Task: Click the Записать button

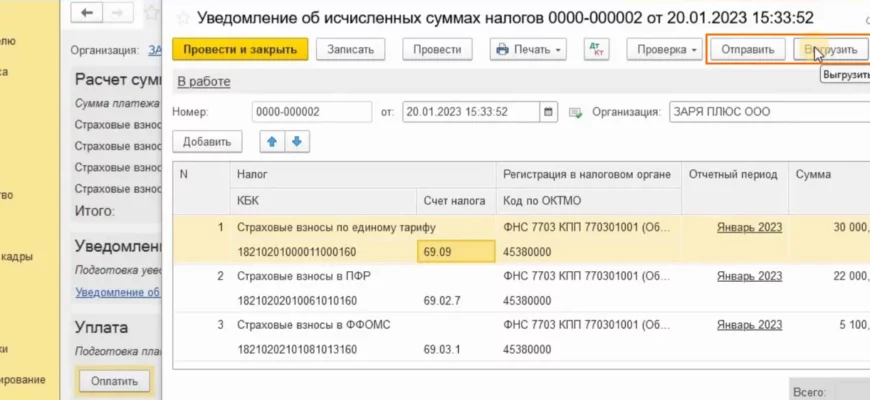Action: click(x=351, y=49)
